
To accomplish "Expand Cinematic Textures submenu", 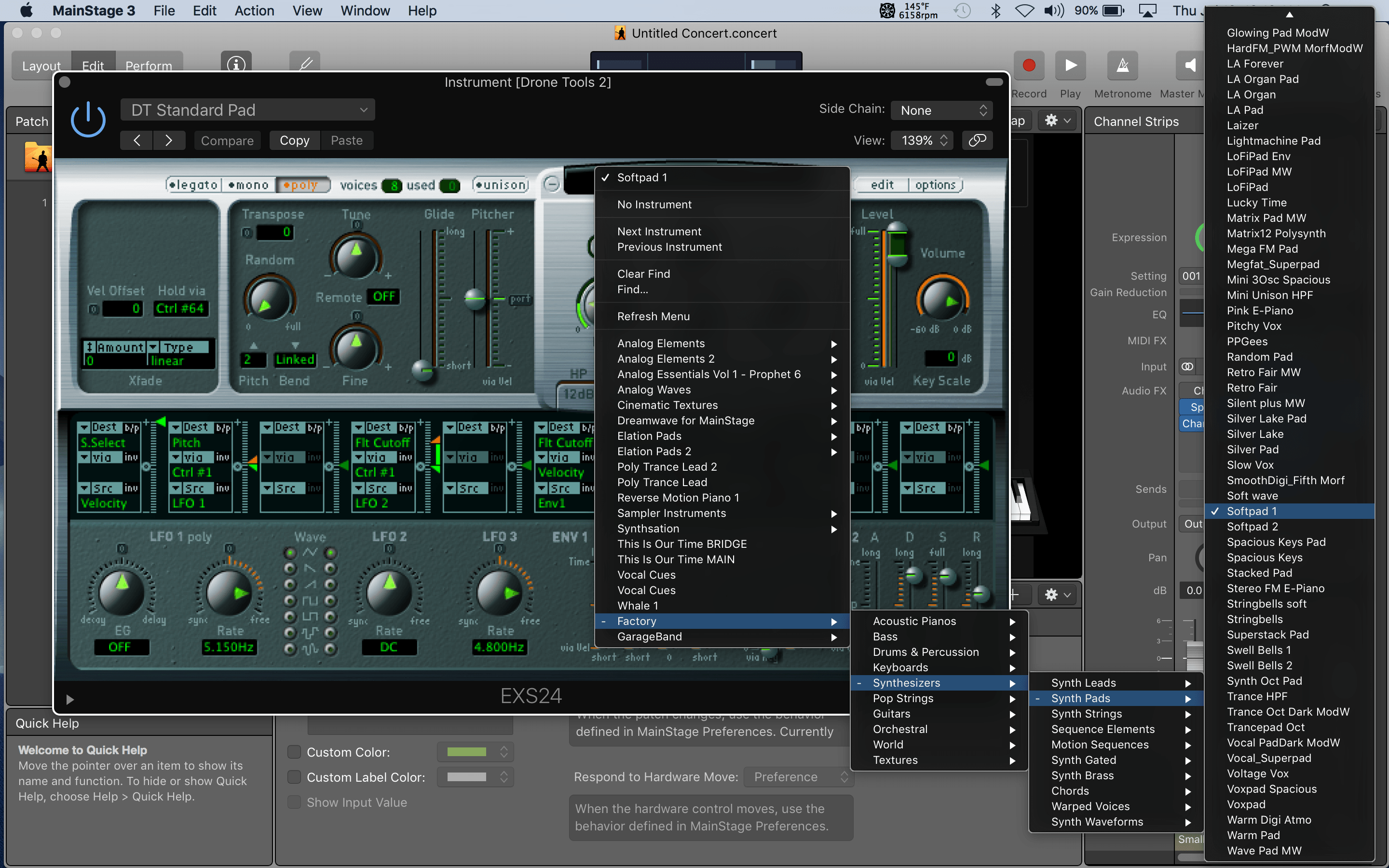I will click(722, 405).
